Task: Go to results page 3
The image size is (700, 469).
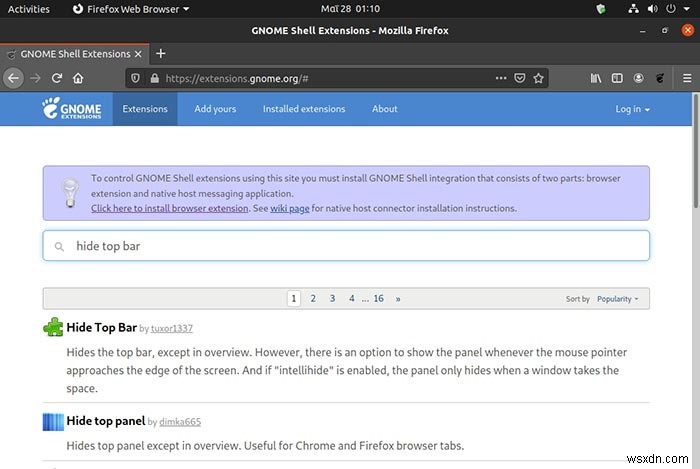Action: tap(332, 299)
